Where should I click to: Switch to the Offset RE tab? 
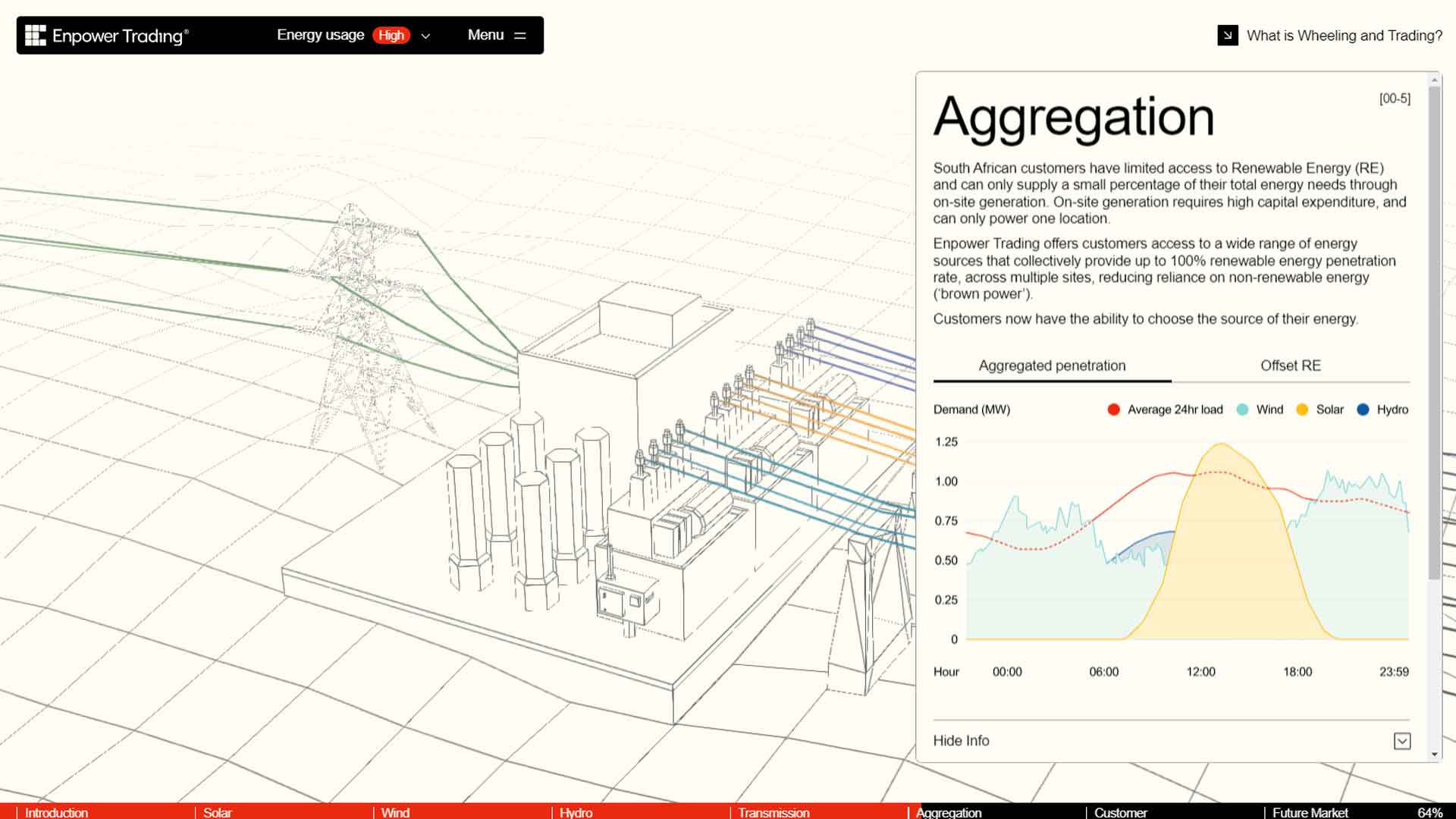1291,366
